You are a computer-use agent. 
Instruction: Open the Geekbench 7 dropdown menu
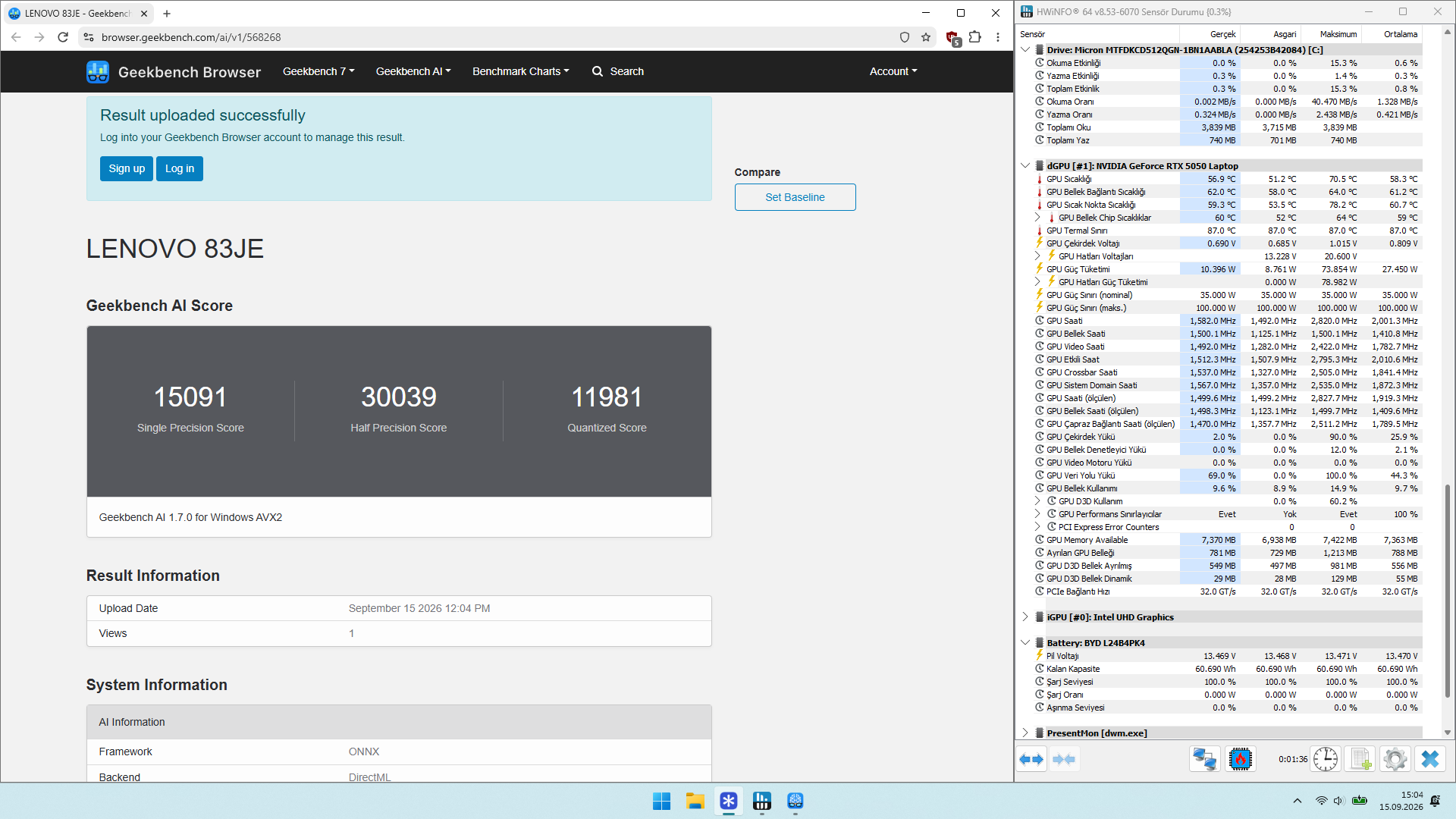(318, 71)
